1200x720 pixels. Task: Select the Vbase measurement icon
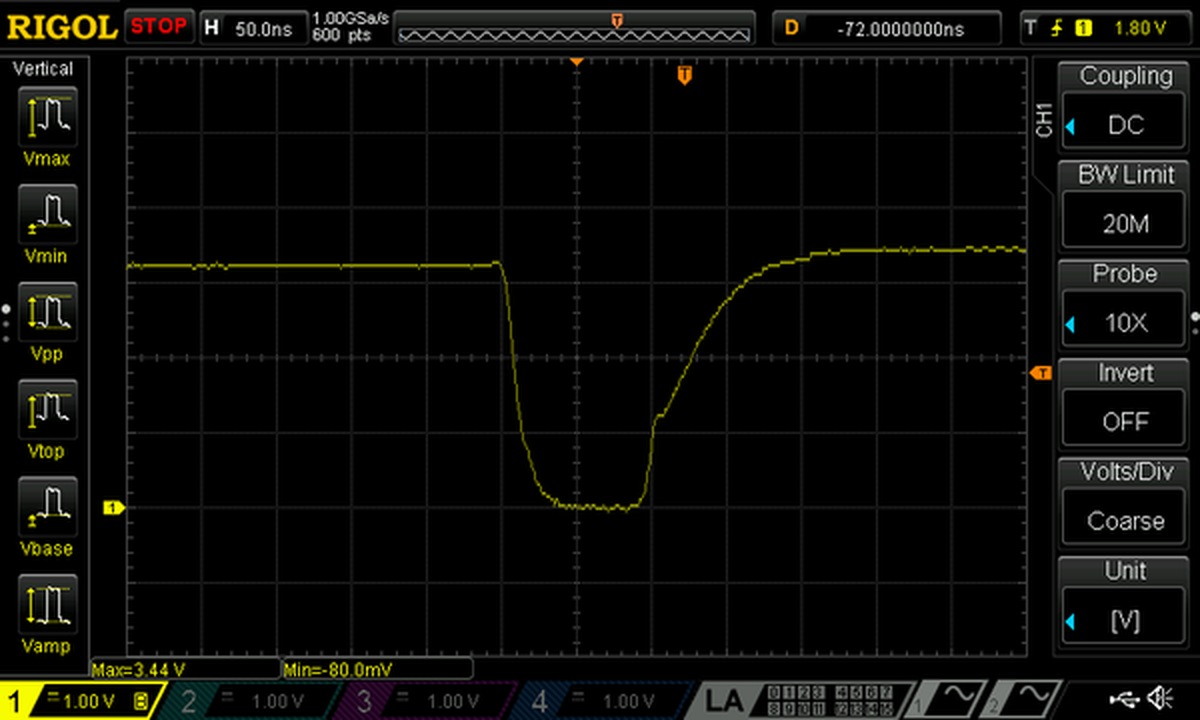pos(47,507)
